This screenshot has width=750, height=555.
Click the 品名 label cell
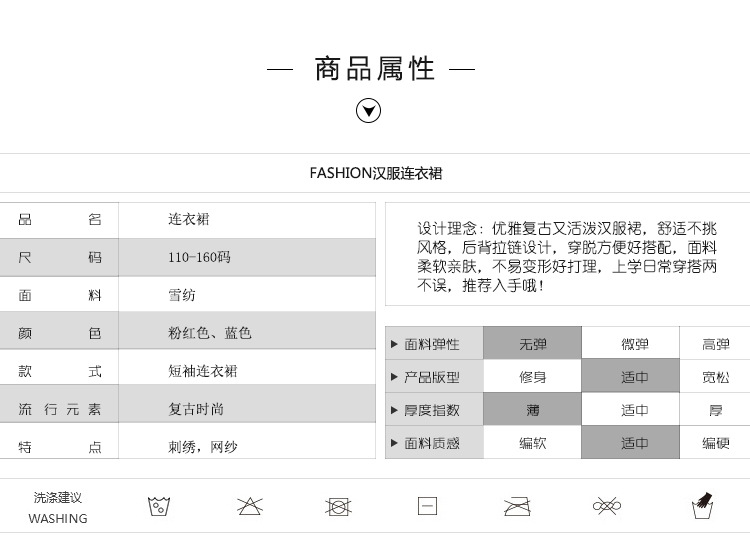pyautogui.click(x=59, y=220)
